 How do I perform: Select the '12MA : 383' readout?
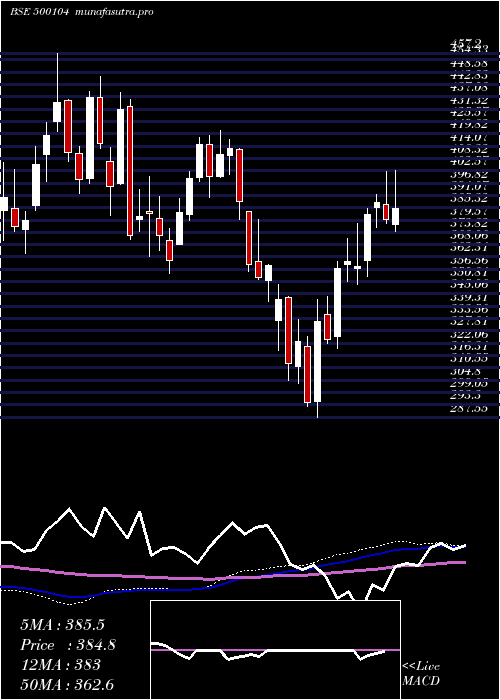[60, 665]
